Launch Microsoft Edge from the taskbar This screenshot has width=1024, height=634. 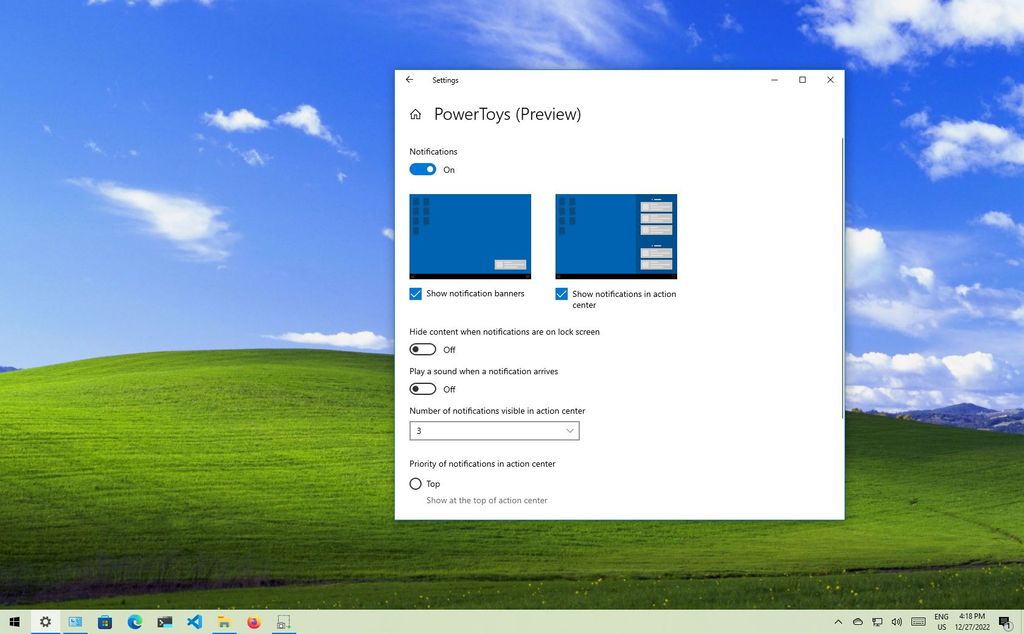[135, 622]
